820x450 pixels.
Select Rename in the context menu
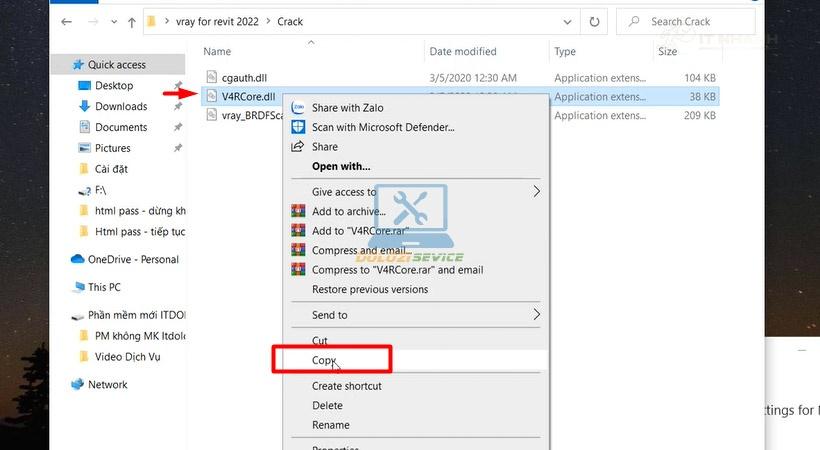331,425
